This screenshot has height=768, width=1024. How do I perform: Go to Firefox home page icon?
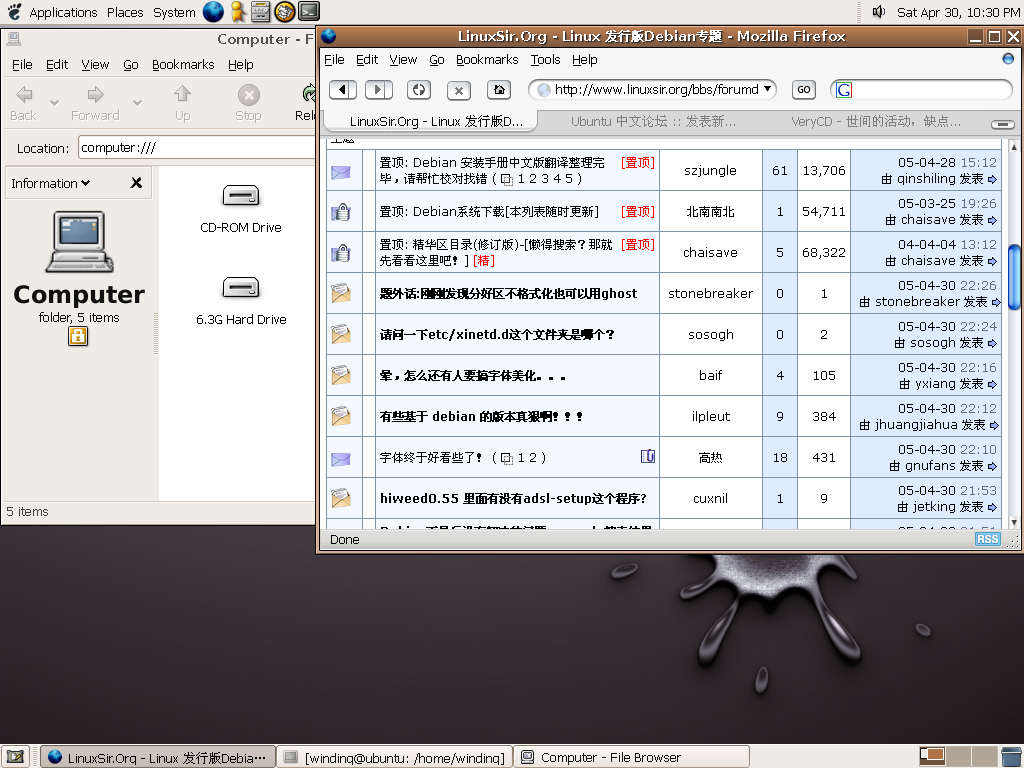pyautogui.click(x=499, y=89)
